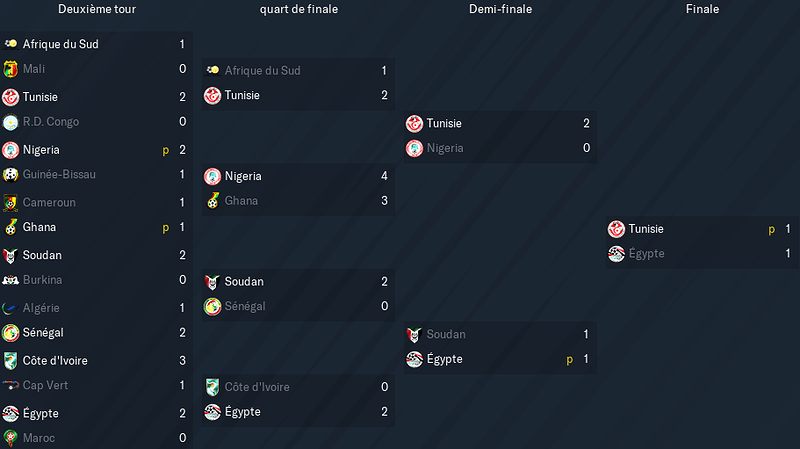Select the Nigeria 4 score in quart de finale
The width and height of the screenshot is (800, 449).
click(384, 176)
